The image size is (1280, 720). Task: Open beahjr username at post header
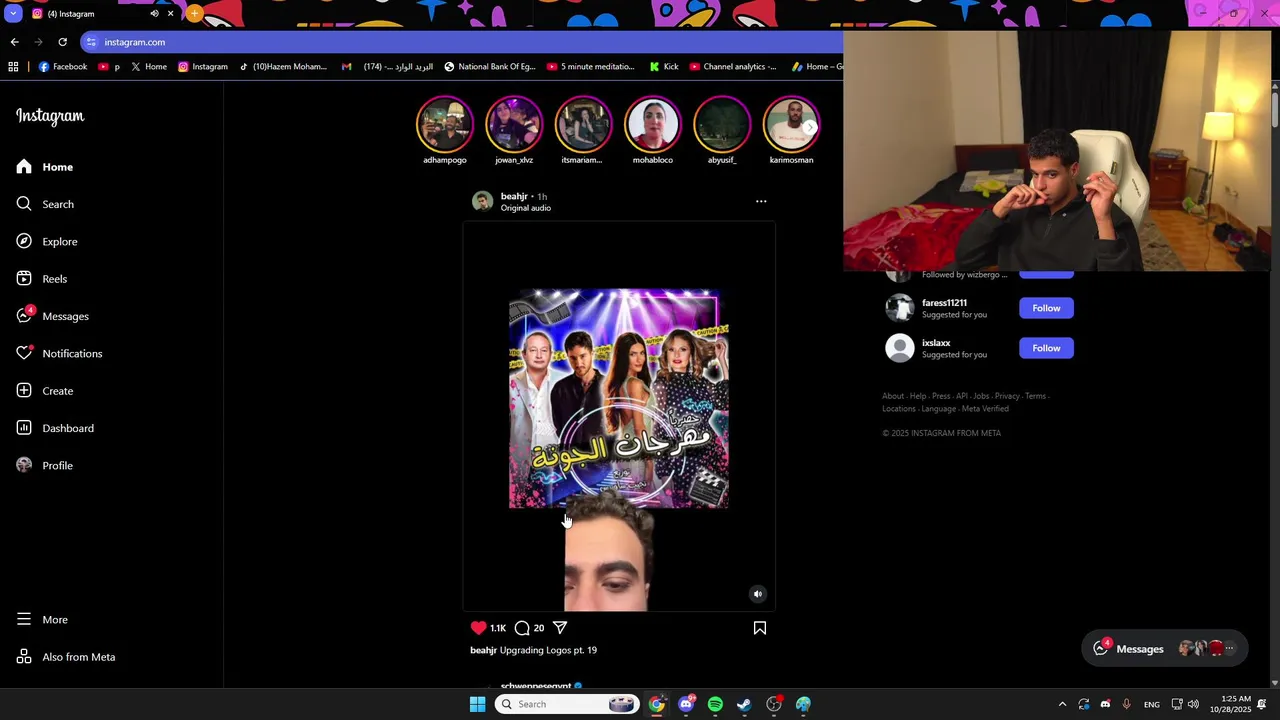coord(514,196)
